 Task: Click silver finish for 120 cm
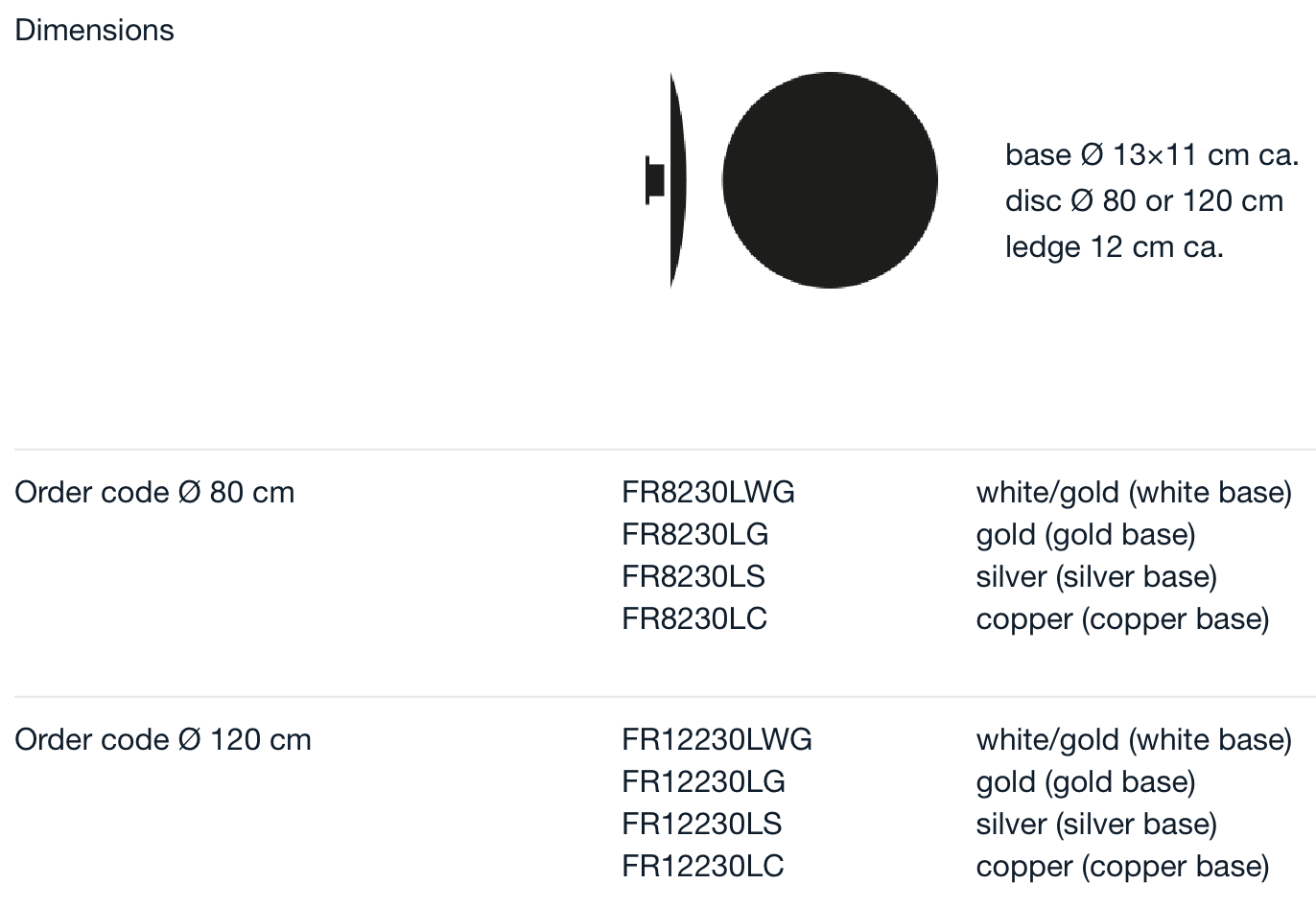[x=1096, y=824]
